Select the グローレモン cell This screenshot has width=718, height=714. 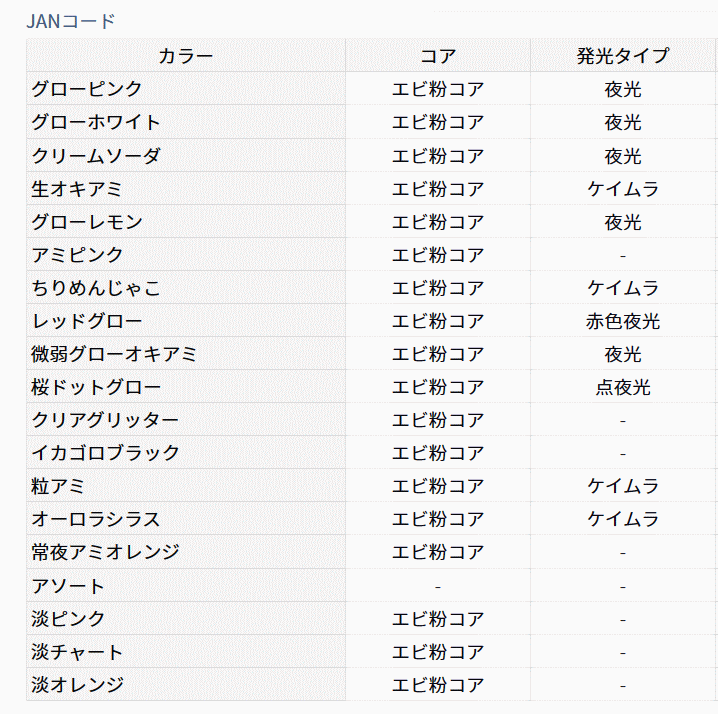(x=86, y=222)
